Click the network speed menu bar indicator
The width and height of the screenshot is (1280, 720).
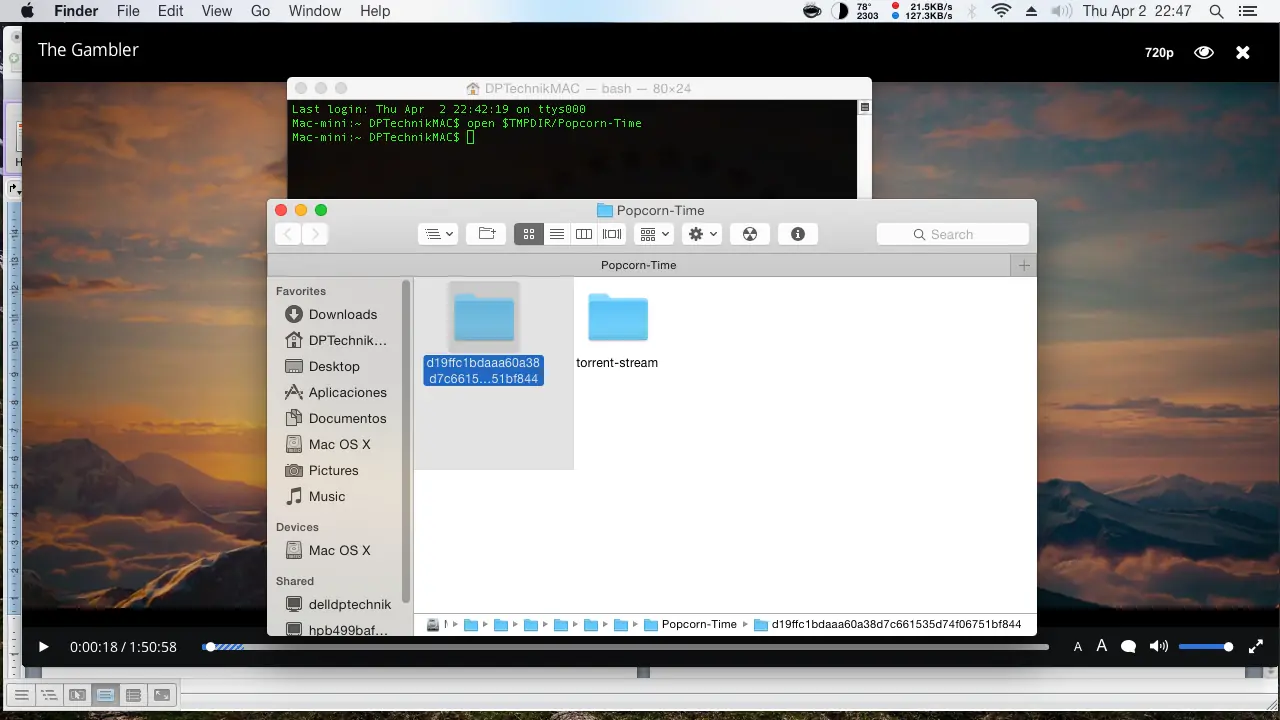click(x=921, y=11)
